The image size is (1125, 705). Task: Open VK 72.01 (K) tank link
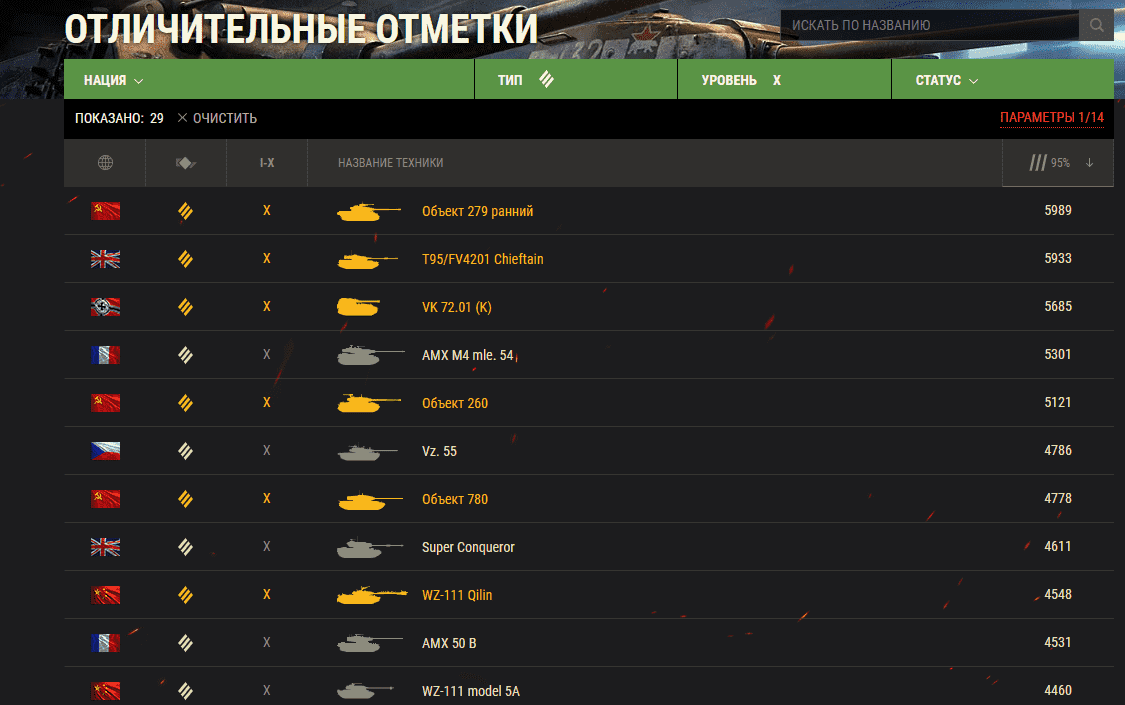click(x=456, y=308)
